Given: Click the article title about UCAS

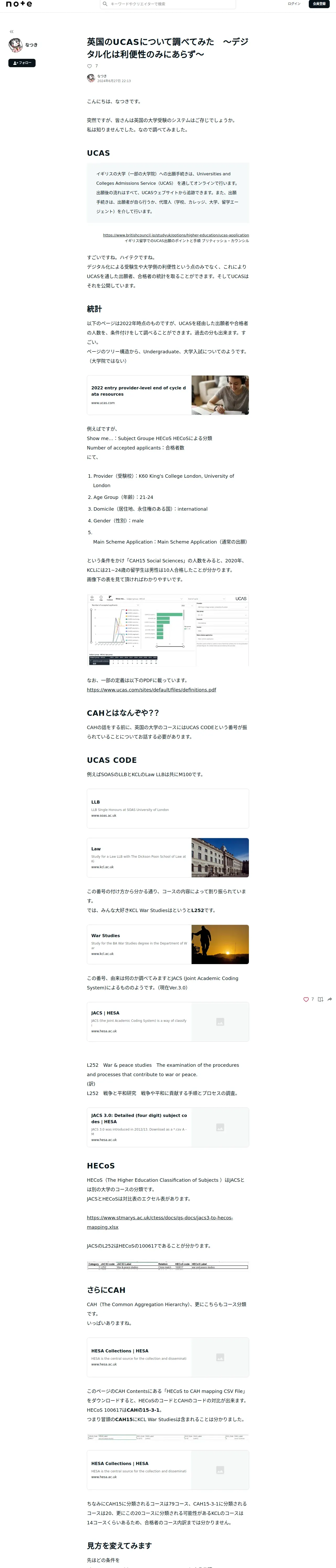Looking at the screenshot, I should coord(168,48).
